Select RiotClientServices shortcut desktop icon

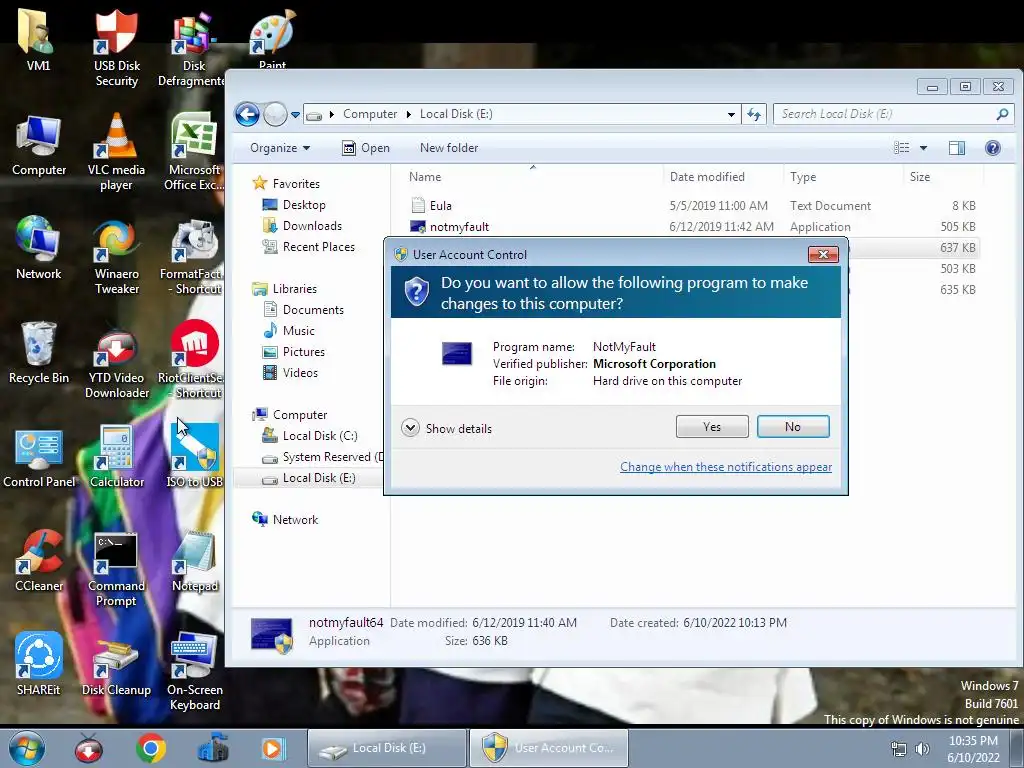(x=191, y=359)
